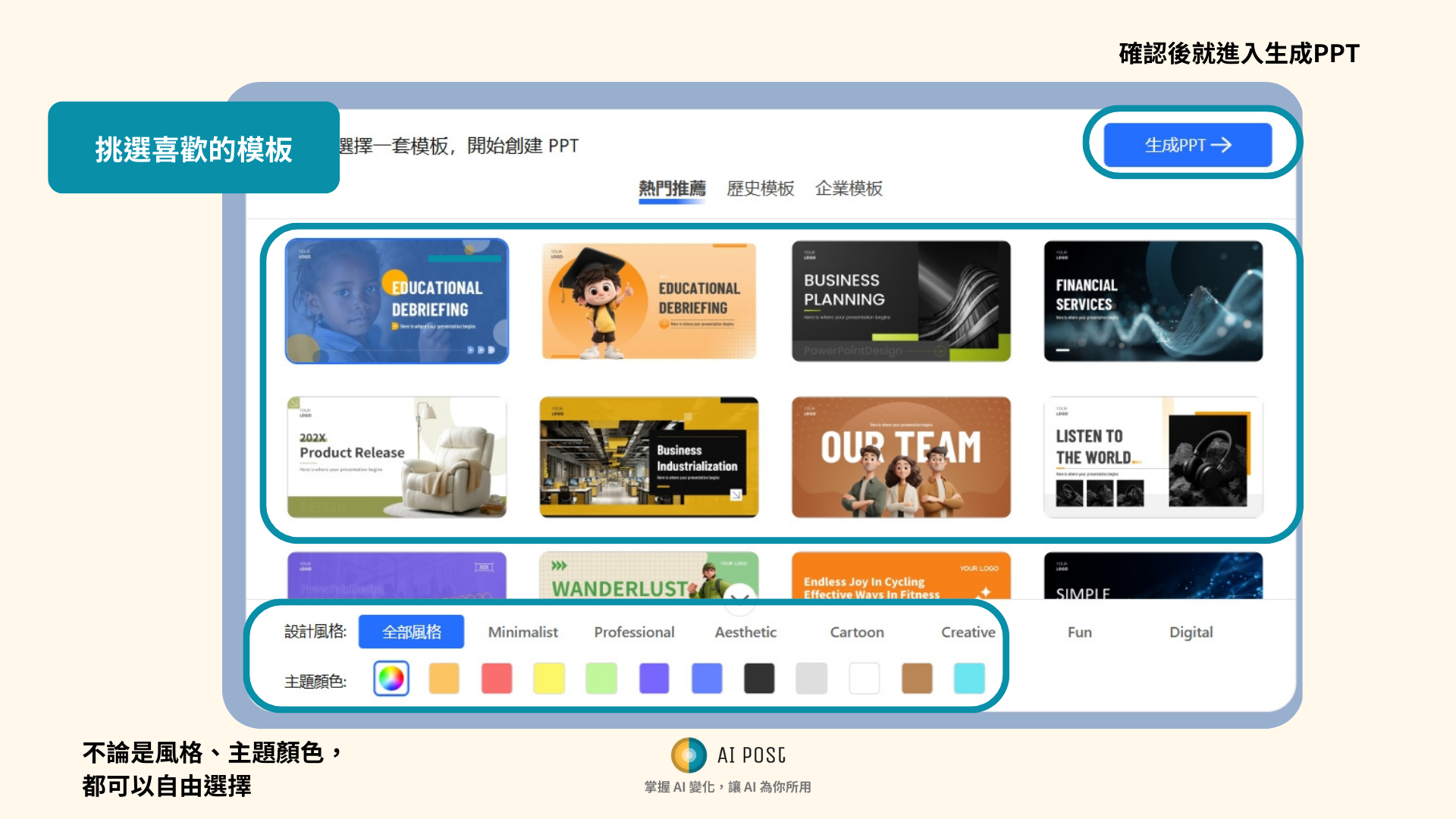
Task: Choose the Digital design style
Action: (x=1191, y=632)
